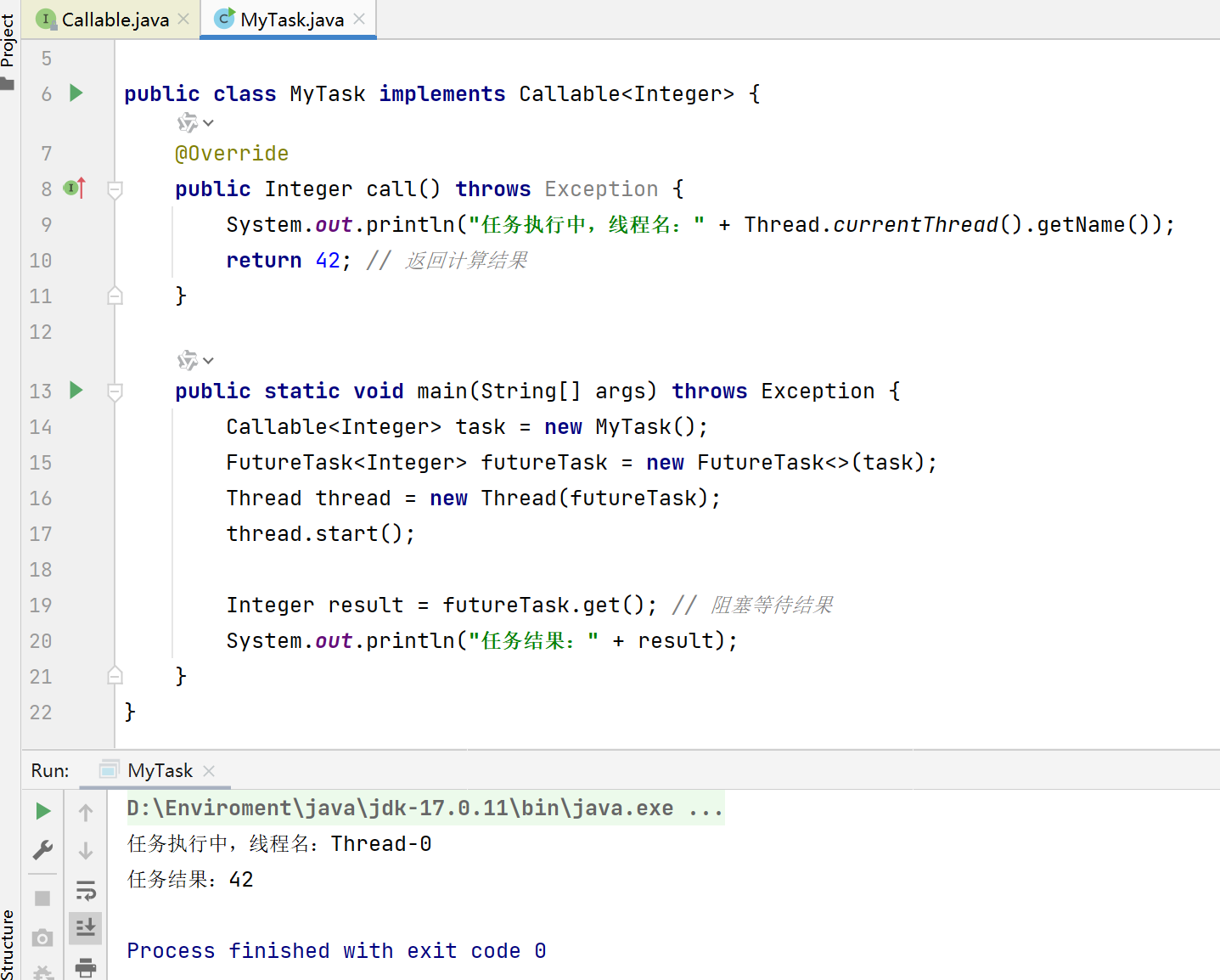Viewport: 1220px width, 980px height.
Task: Print the console output
Action: click(86, 966)
